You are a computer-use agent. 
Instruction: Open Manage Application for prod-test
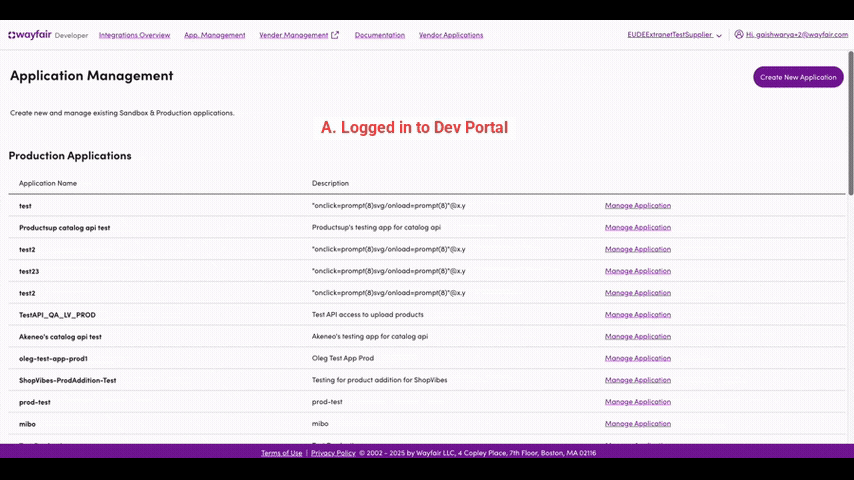click(x=637, y=402)
